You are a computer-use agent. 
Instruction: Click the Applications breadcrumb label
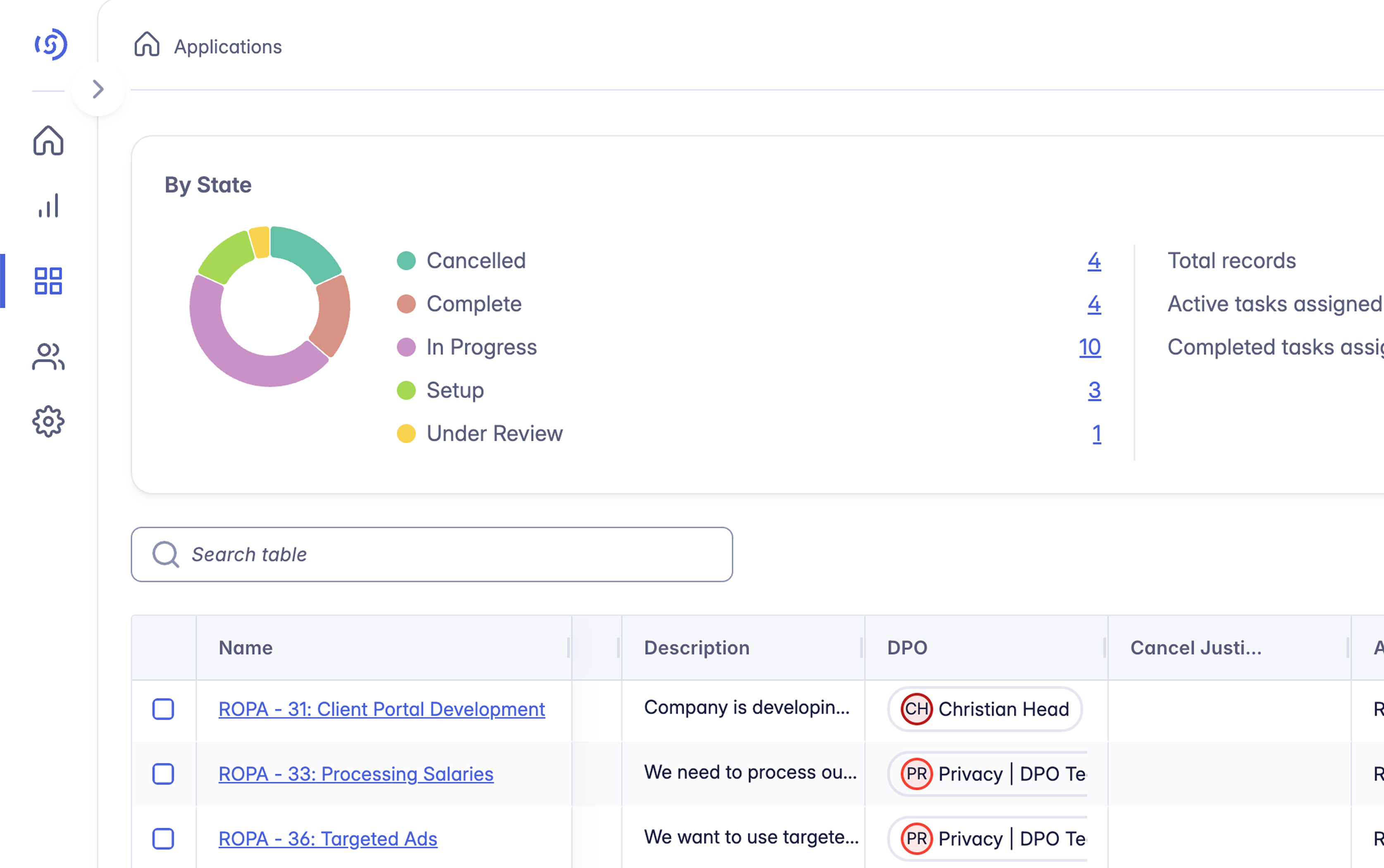tap(228, 46)
